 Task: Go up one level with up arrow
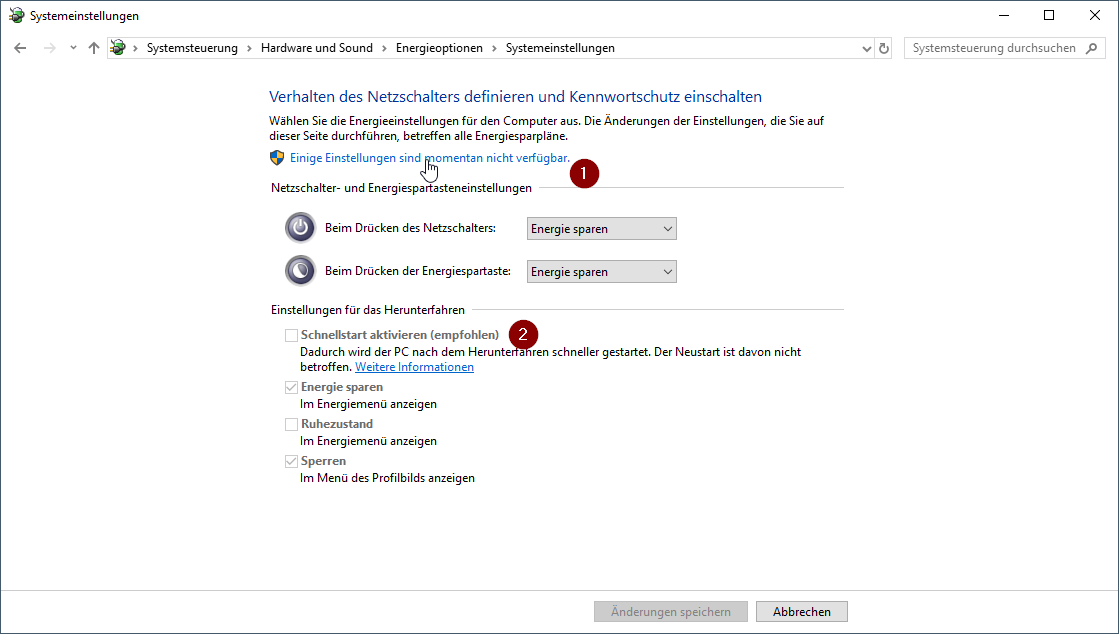(x=93, y=48)
